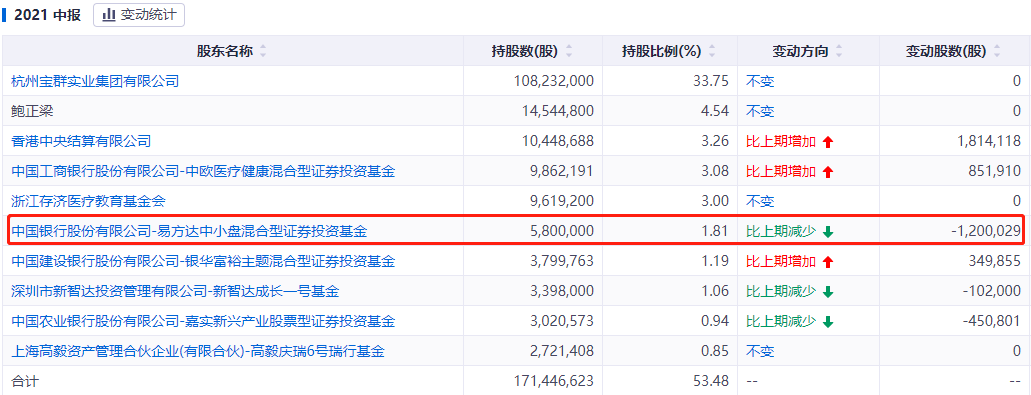
Task: Open shareholder 香港中央结算有限公司 link
Action: coord(81,141)
